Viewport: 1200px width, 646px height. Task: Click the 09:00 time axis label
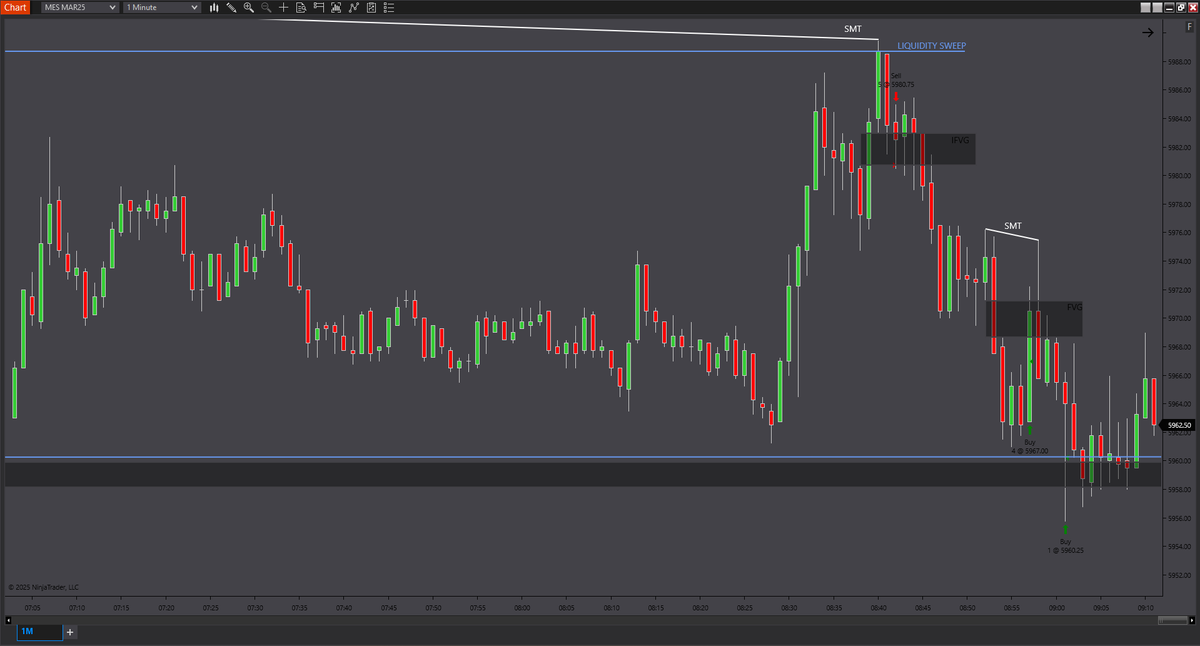pyautogui.click(x=1057, y=607)
